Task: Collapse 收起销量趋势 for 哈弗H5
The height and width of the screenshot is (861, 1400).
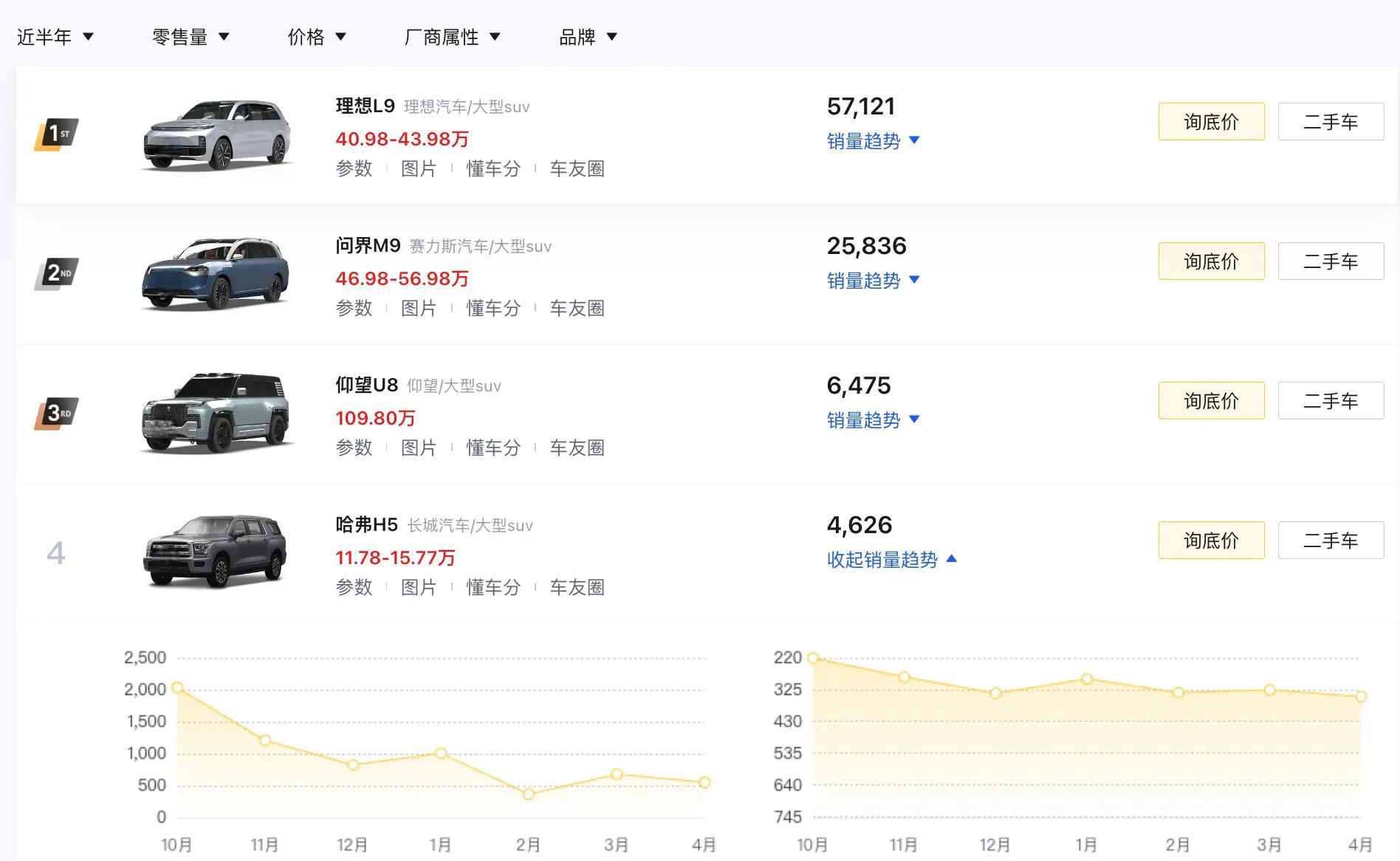Action: point(891,560)
